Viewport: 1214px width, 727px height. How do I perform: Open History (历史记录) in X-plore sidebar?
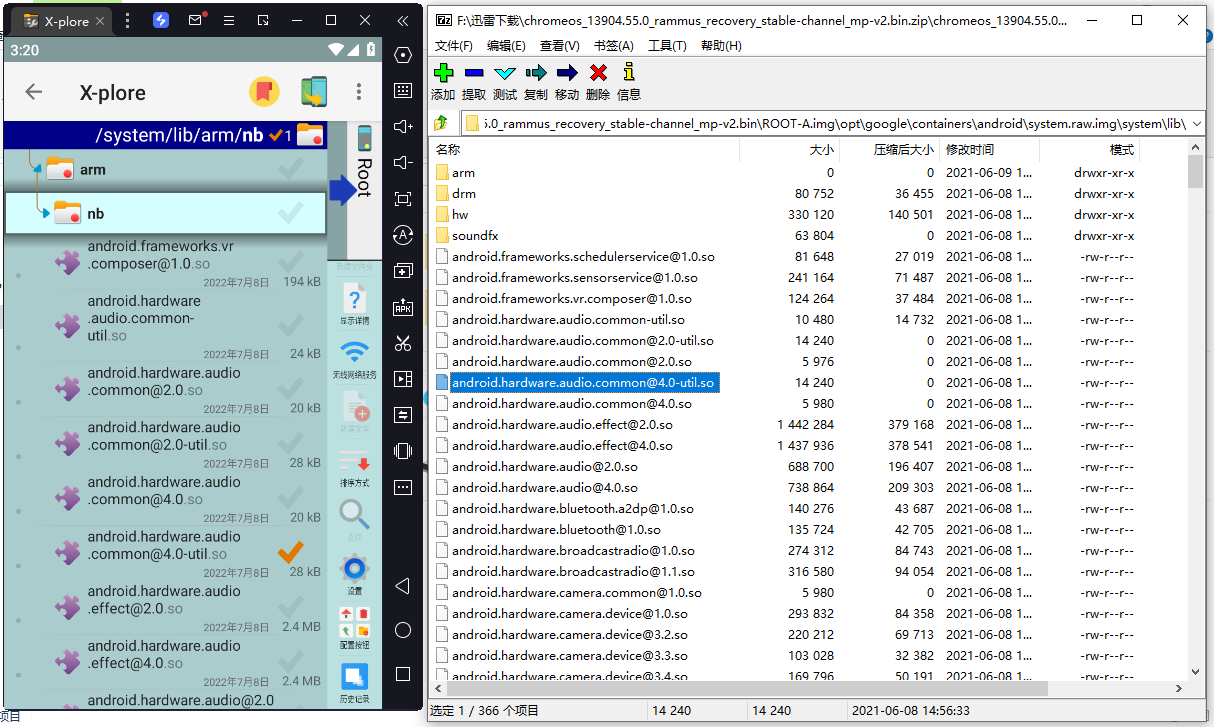(x=354, y=683)
